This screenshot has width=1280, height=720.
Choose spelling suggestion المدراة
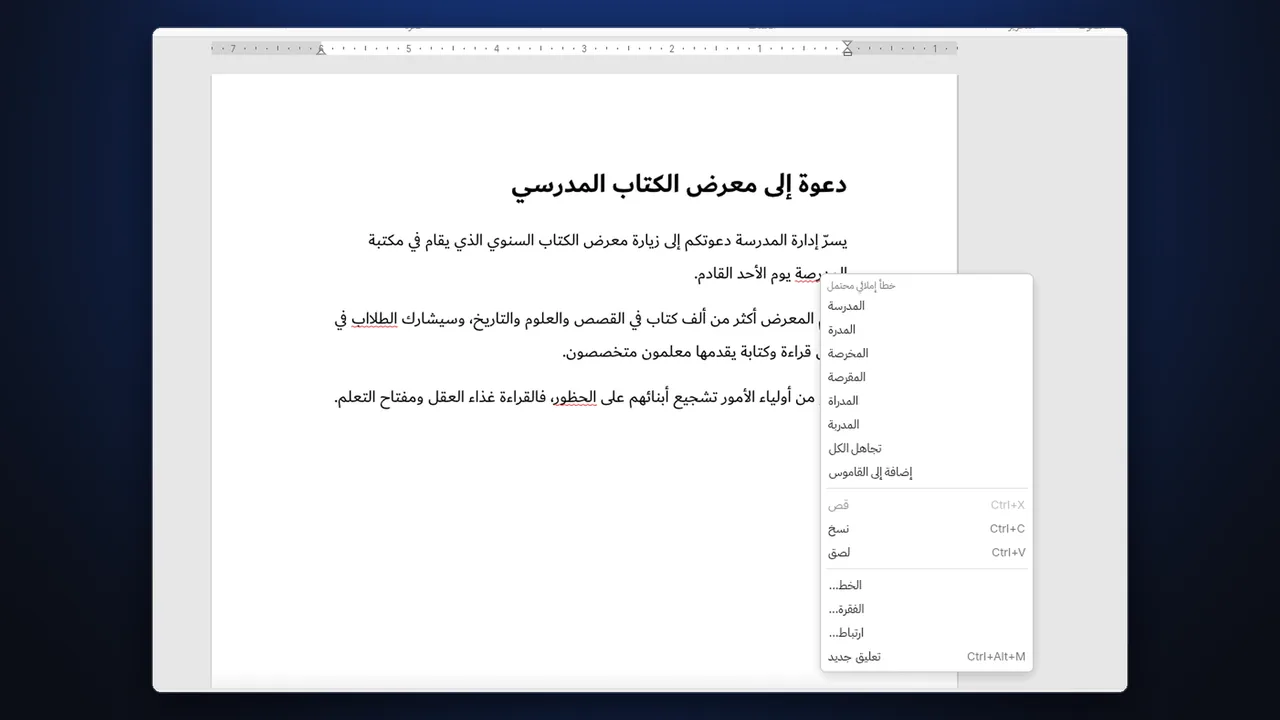click(927, 401)
